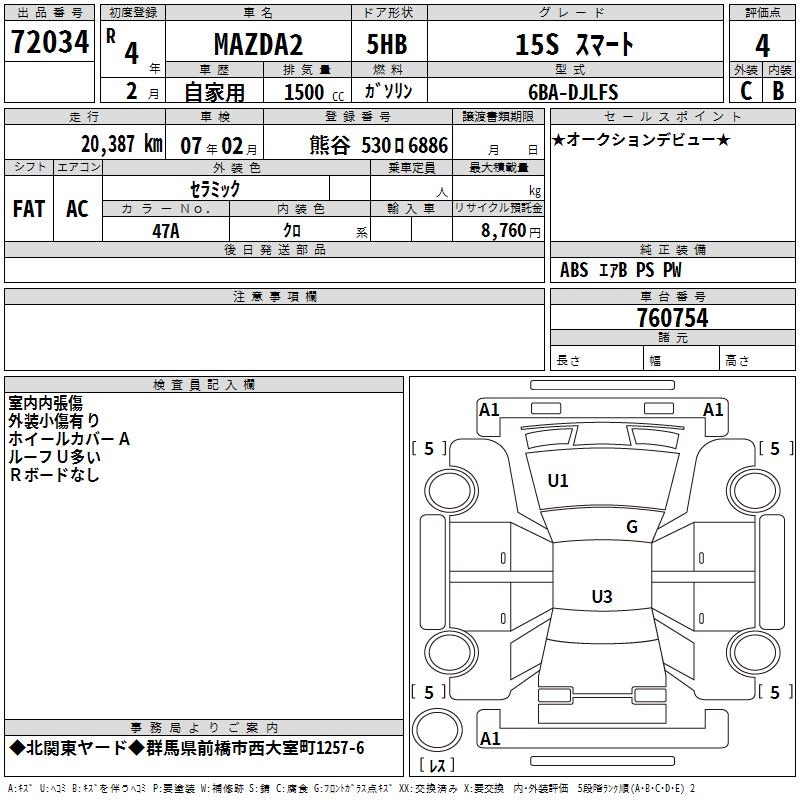Click the U3 dent mark on roof
Image resolution: width=800 pixels, height=800 pixels.
602,596
